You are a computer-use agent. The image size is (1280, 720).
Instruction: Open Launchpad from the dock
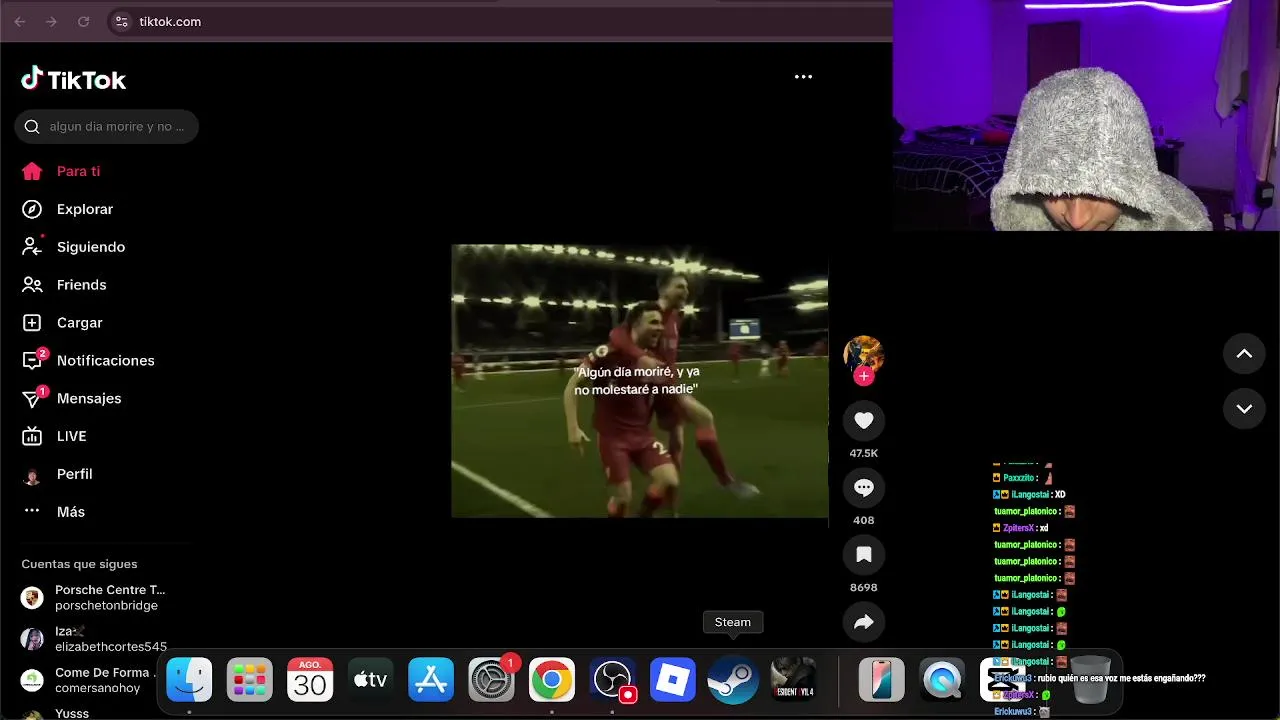point(249,681)
